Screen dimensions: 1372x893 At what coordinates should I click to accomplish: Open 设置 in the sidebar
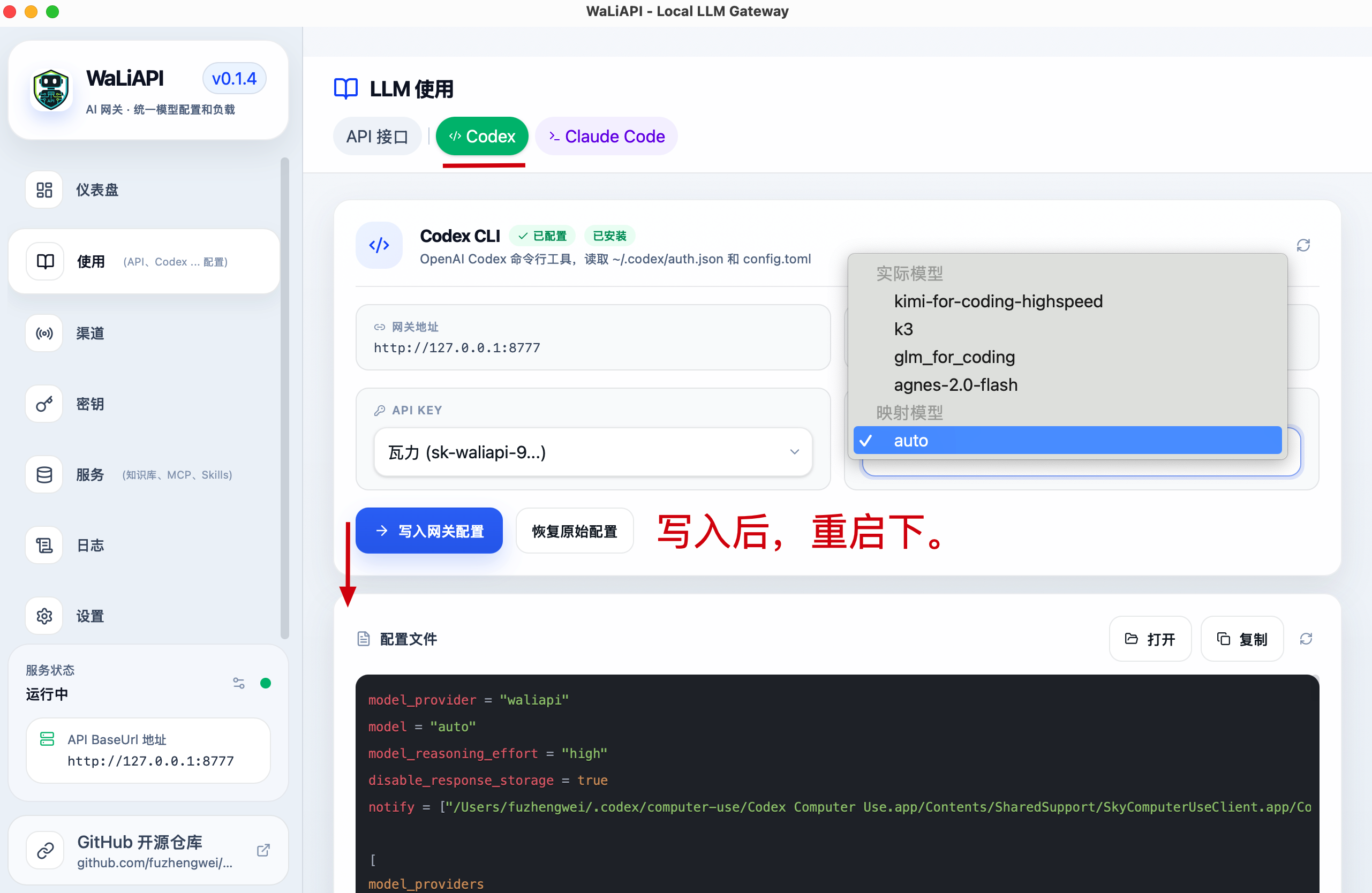(x=144, y=616)
